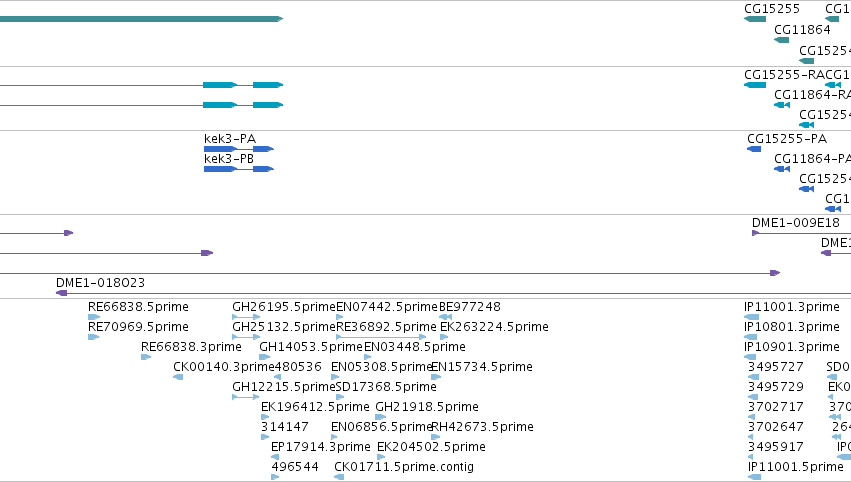Select the 3702647 EST entry
Image resolution: width=851 pixels, height=482 pixels.
(776, 427)
